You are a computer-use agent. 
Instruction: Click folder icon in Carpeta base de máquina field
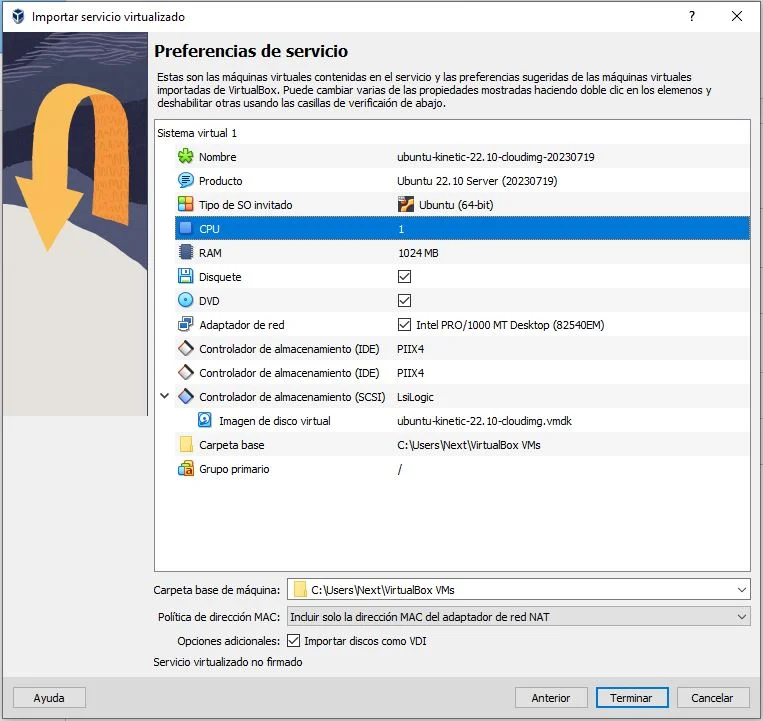[x=300, y=590]
